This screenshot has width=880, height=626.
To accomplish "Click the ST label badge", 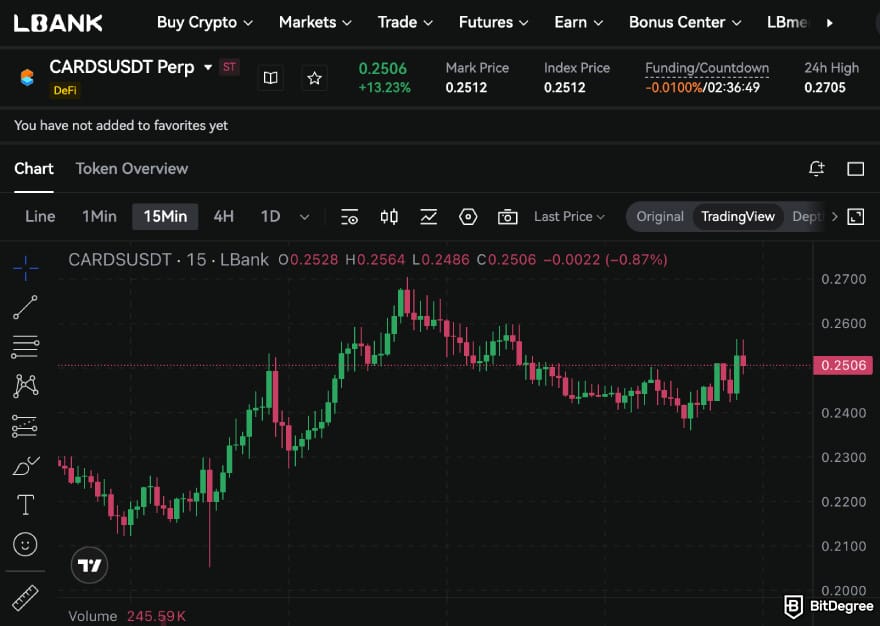I will (x=229, y=67).
